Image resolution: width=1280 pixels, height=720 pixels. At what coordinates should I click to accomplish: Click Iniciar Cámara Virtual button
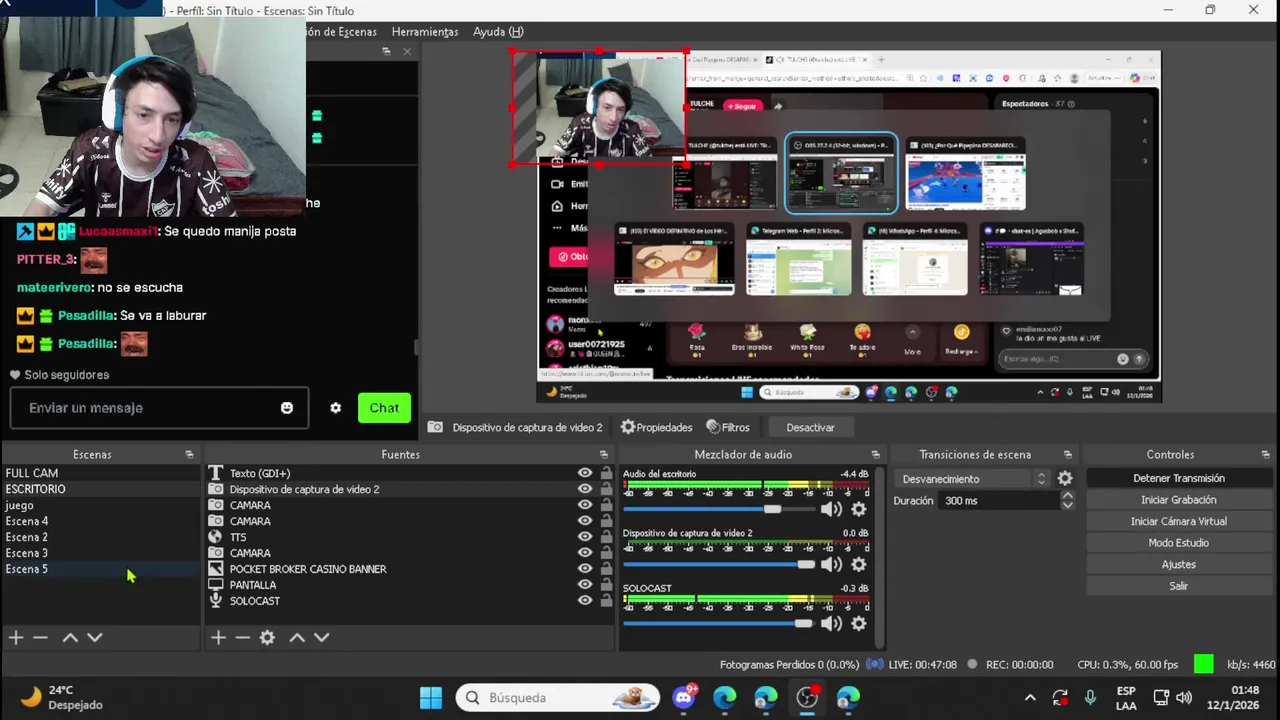click(1178, 521)
